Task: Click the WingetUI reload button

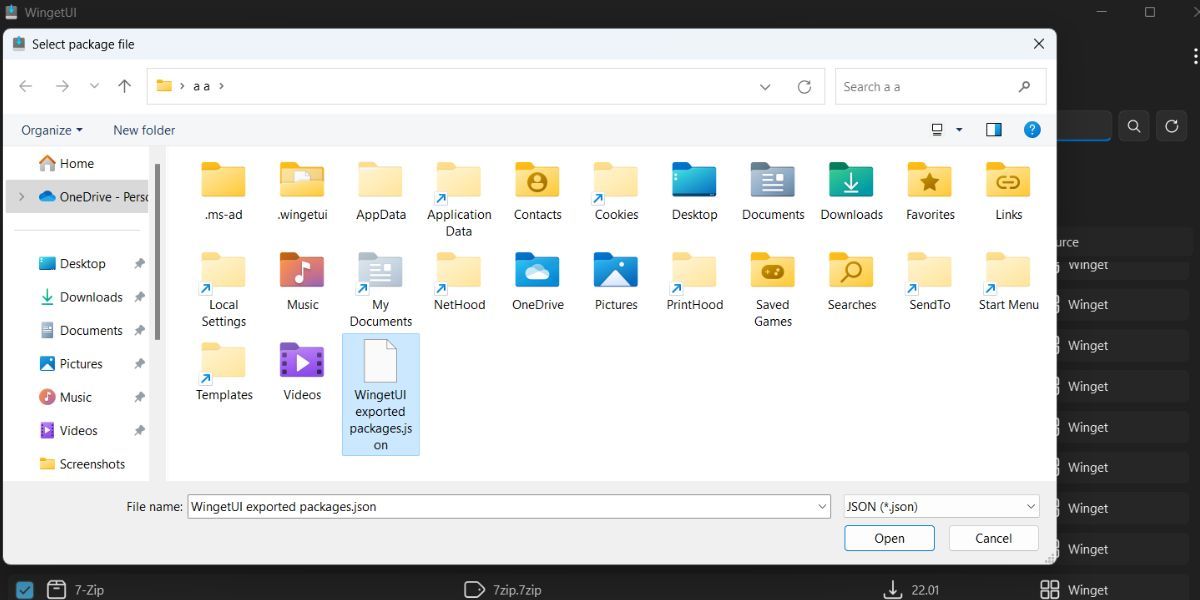Action: point(1172,126)
